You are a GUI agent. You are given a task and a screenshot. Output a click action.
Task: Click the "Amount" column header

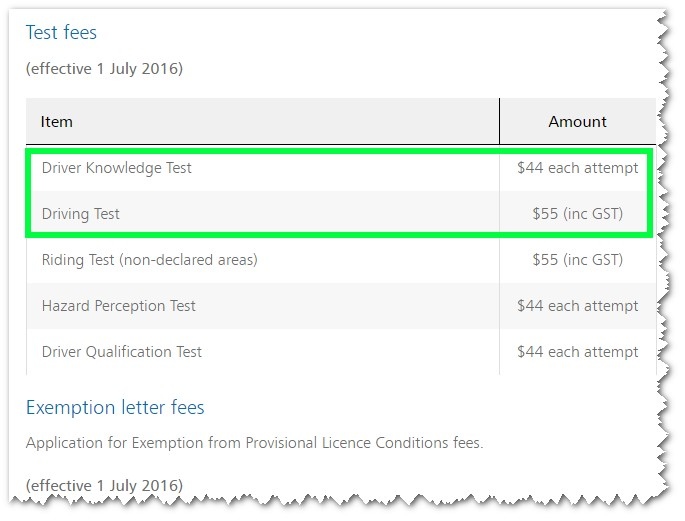pos(577,121)
